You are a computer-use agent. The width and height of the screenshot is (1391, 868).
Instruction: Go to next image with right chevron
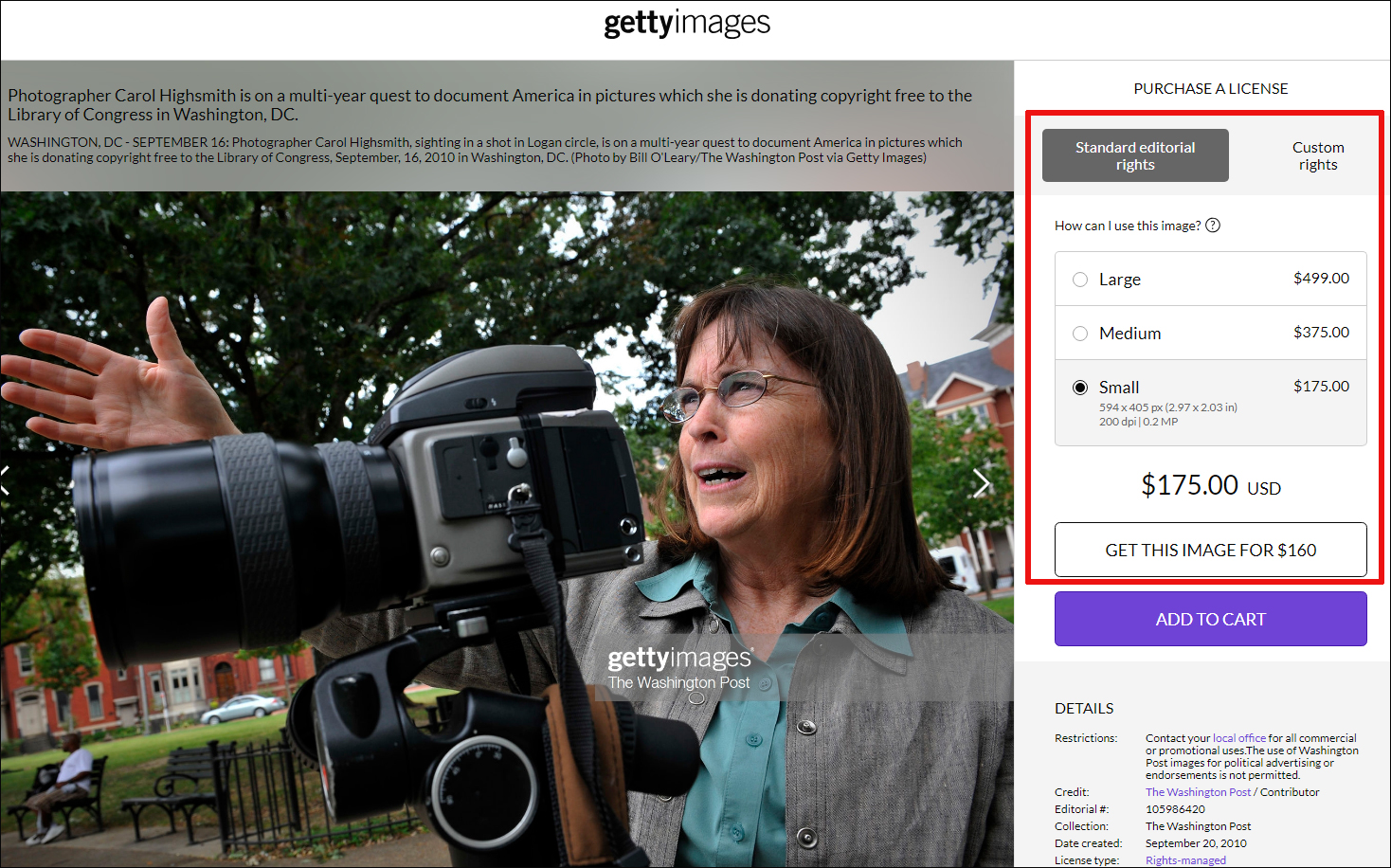[982, 483]
